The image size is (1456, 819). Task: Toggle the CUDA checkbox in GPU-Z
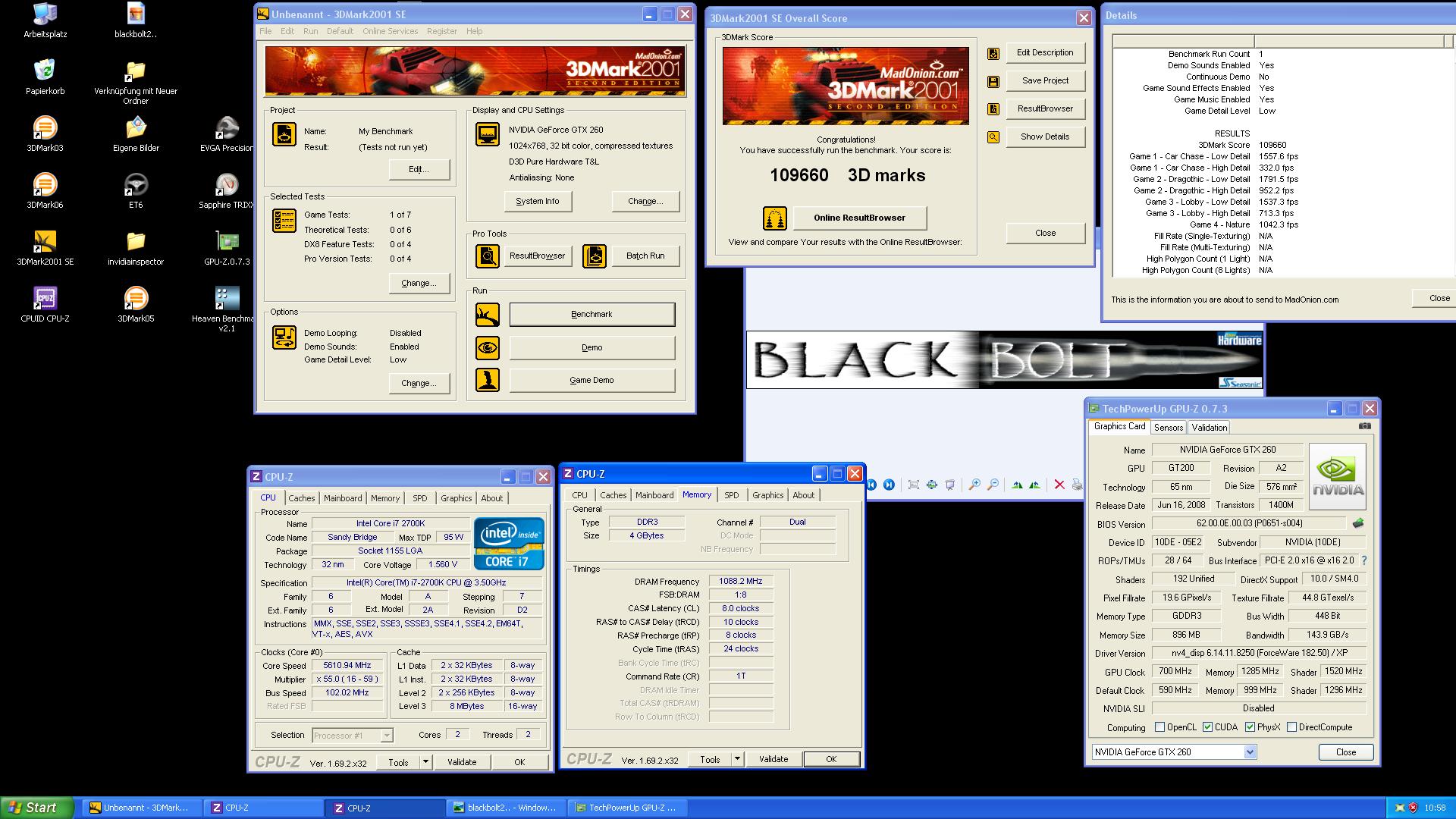tap(1207, 727)
